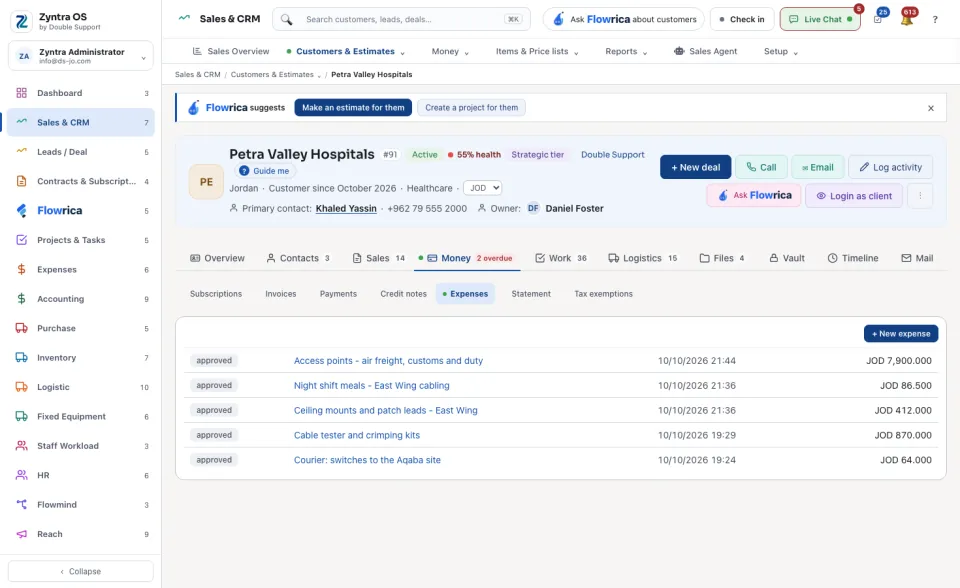
Task: Click the New expense button
Action: (x=901, y=334)
